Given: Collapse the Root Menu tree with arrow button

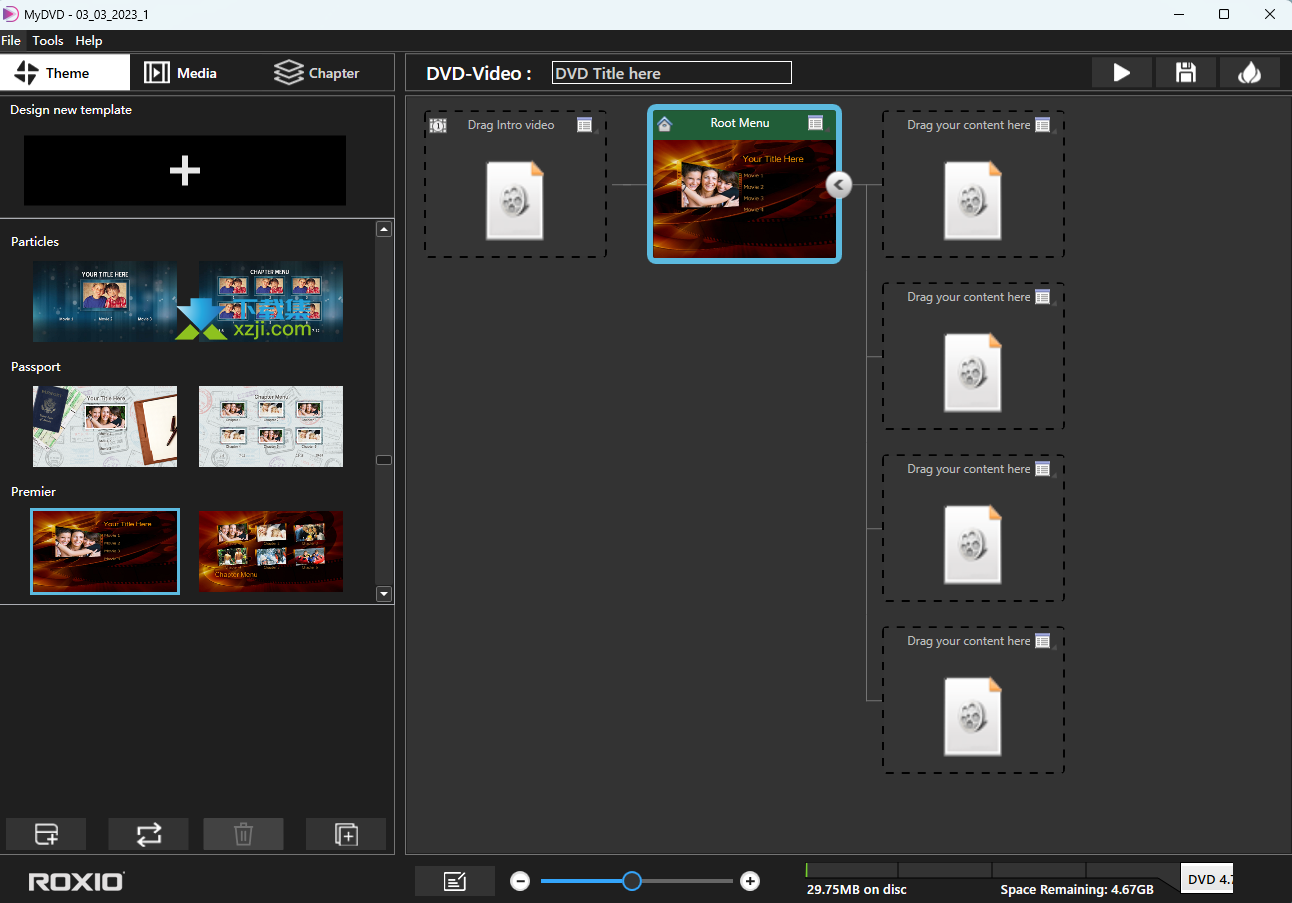Looking at the screenshot, I should pos(839,185).
